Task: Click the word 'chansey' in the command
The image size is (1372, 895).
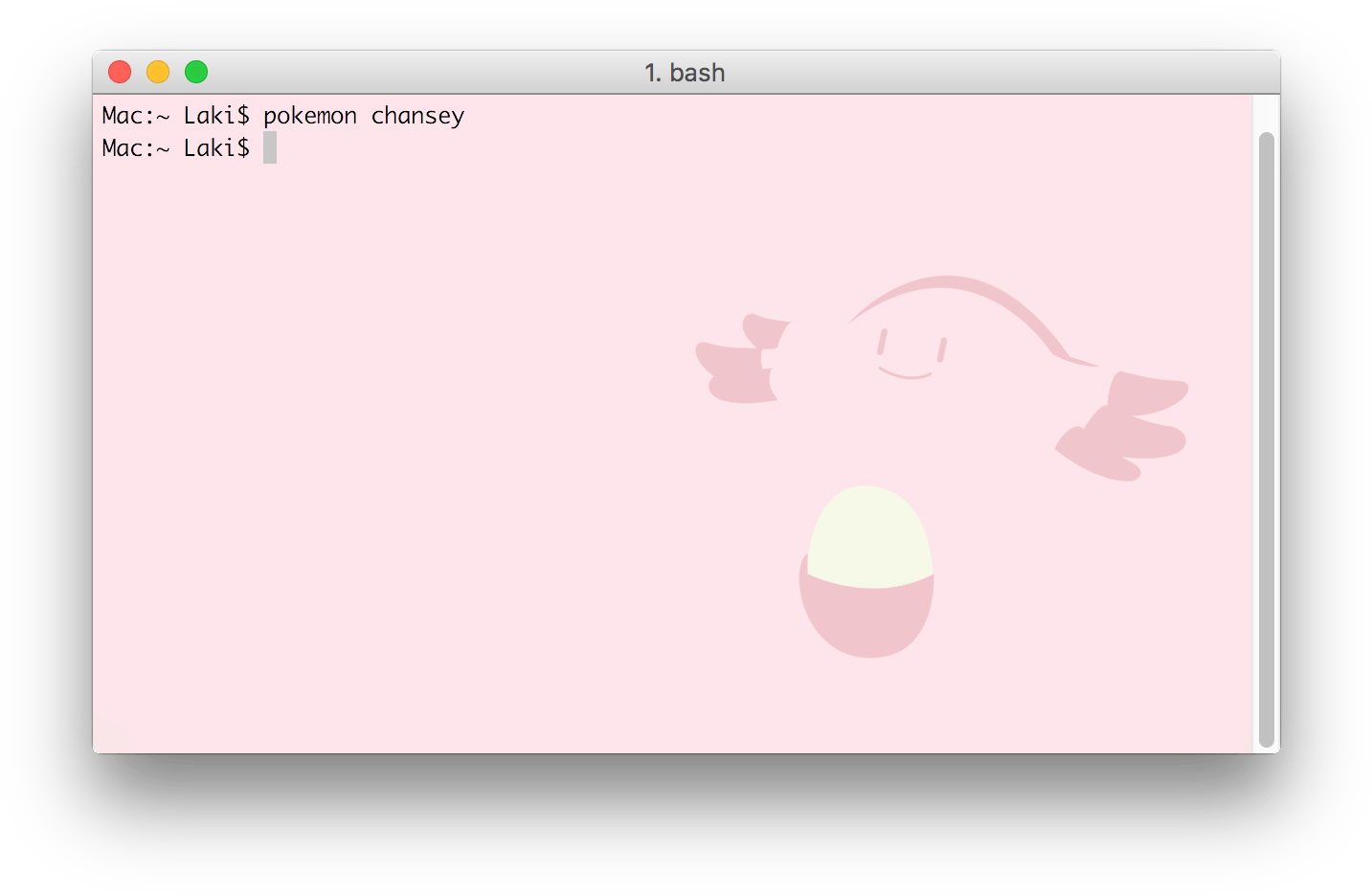Action: point(416,115)
